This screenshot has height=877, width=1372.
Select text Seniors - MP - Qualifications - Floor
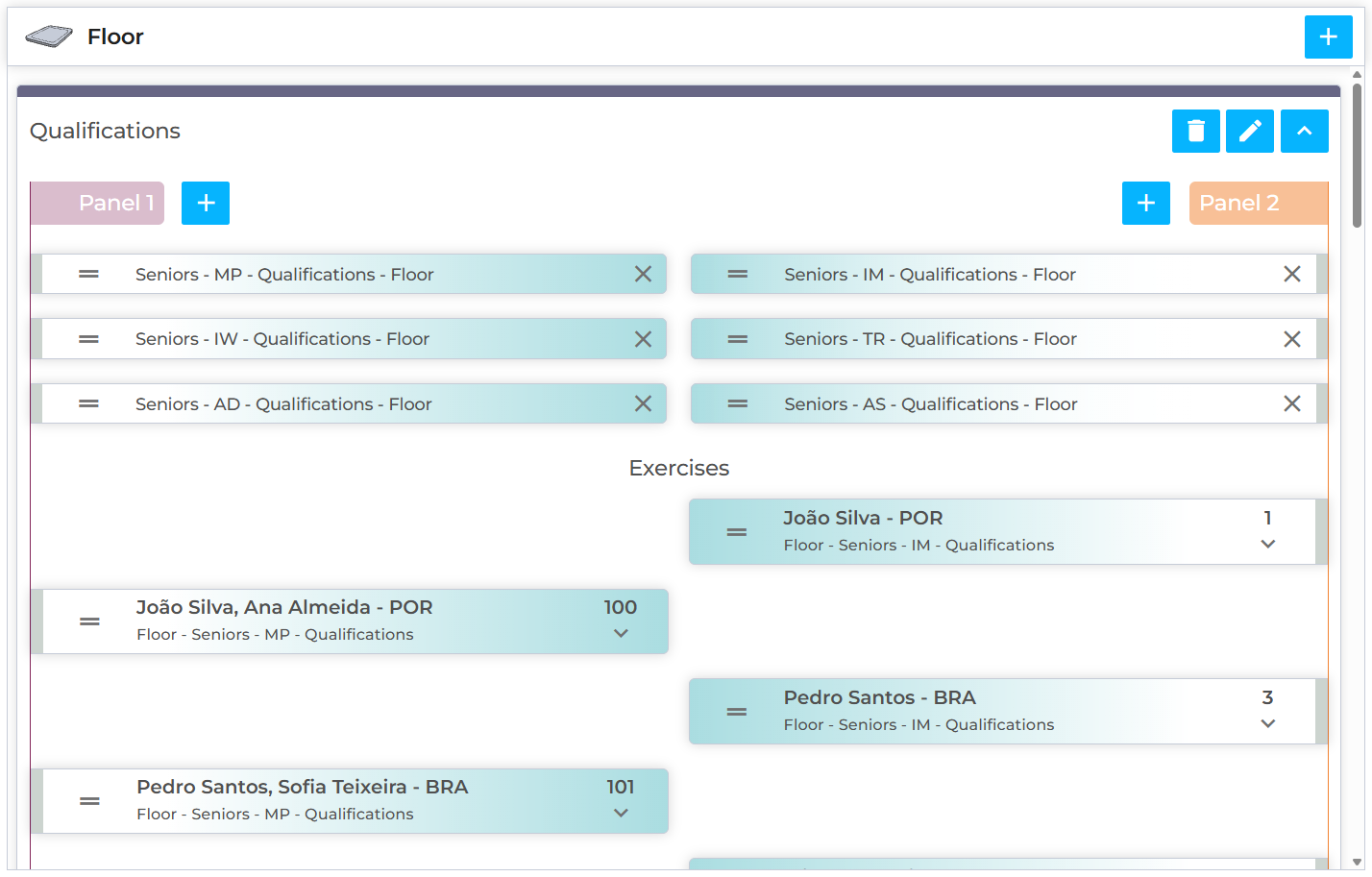pos(284,275)
